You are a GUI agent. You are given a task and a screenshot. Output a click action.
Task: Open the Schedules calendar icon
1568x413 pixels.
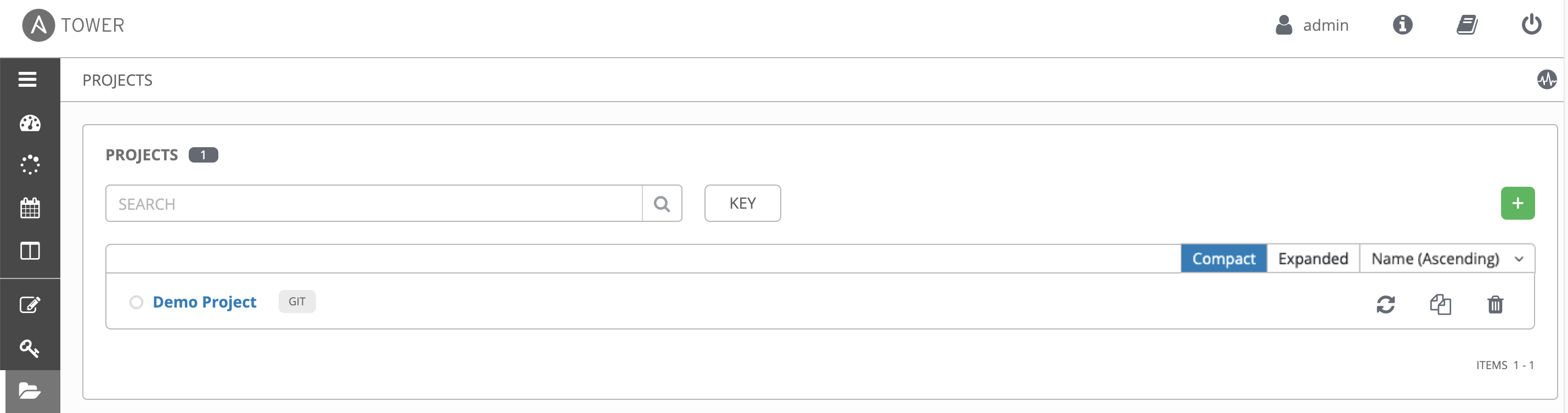(x=30, y=208)
